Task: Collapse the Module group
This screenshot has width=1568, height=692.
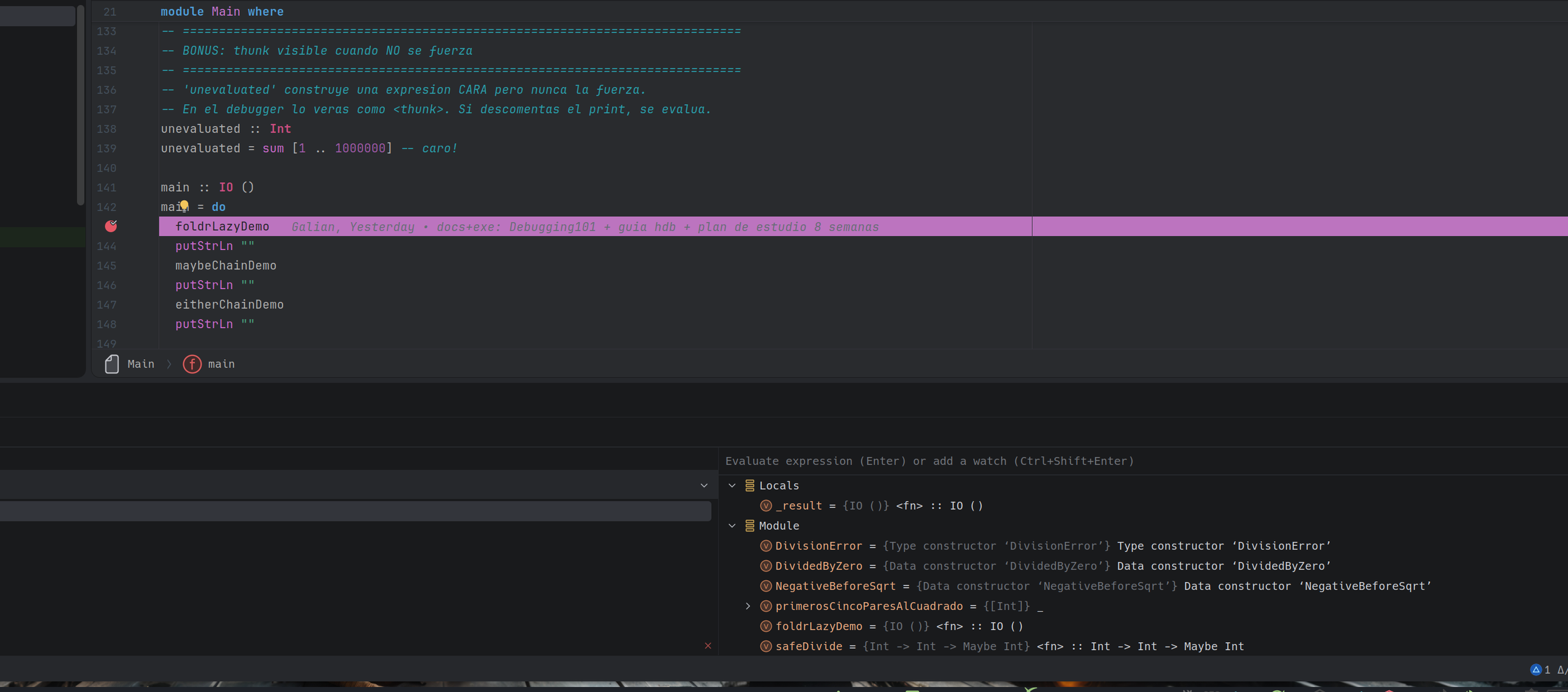Action: pos(733,526)
